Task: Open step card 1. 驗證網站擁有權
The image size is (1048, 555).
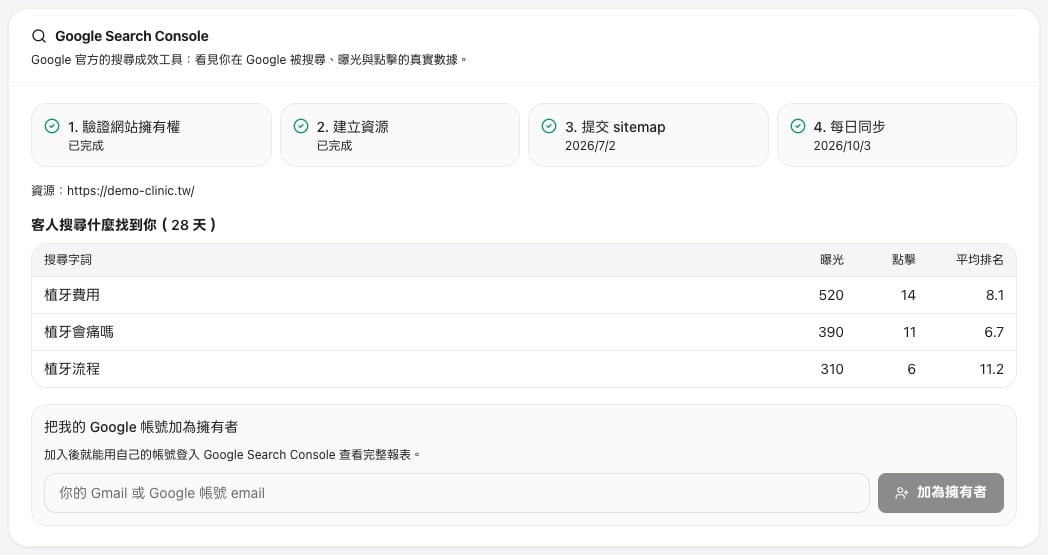Action: pos(151,134)
